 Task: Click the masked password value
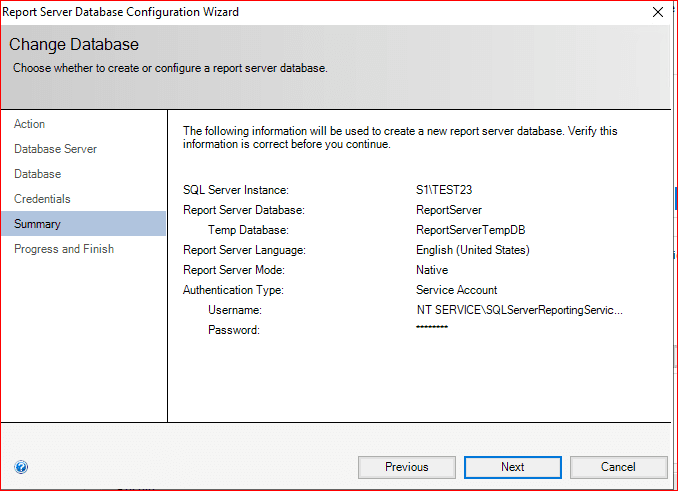coord(432,329)
